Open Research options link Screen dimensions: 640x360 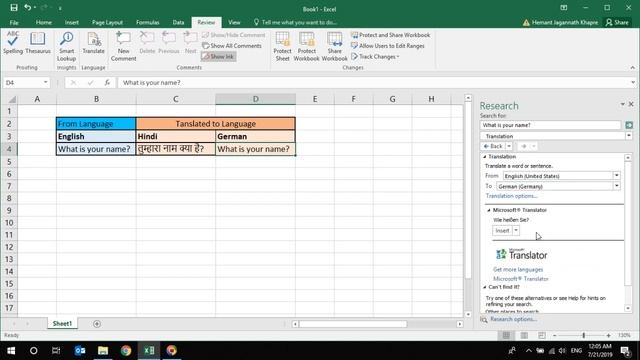[513, 319]
